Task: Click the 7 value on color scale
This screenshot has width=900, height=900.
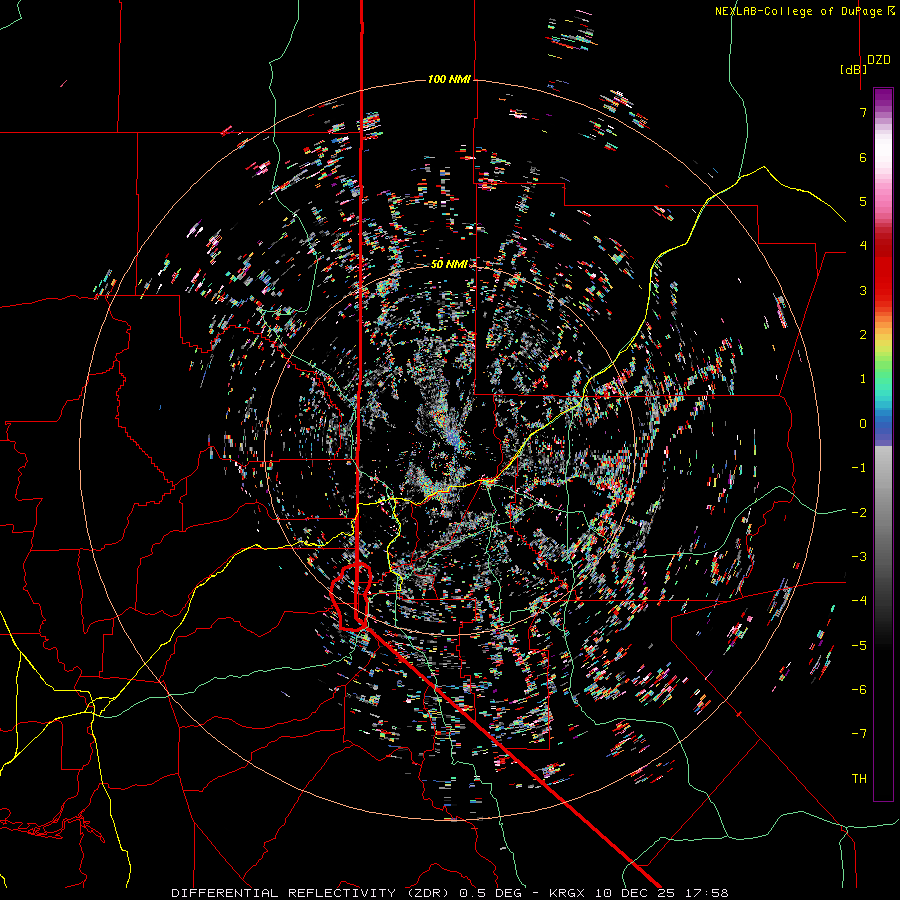Action: [x=863, y=112]
